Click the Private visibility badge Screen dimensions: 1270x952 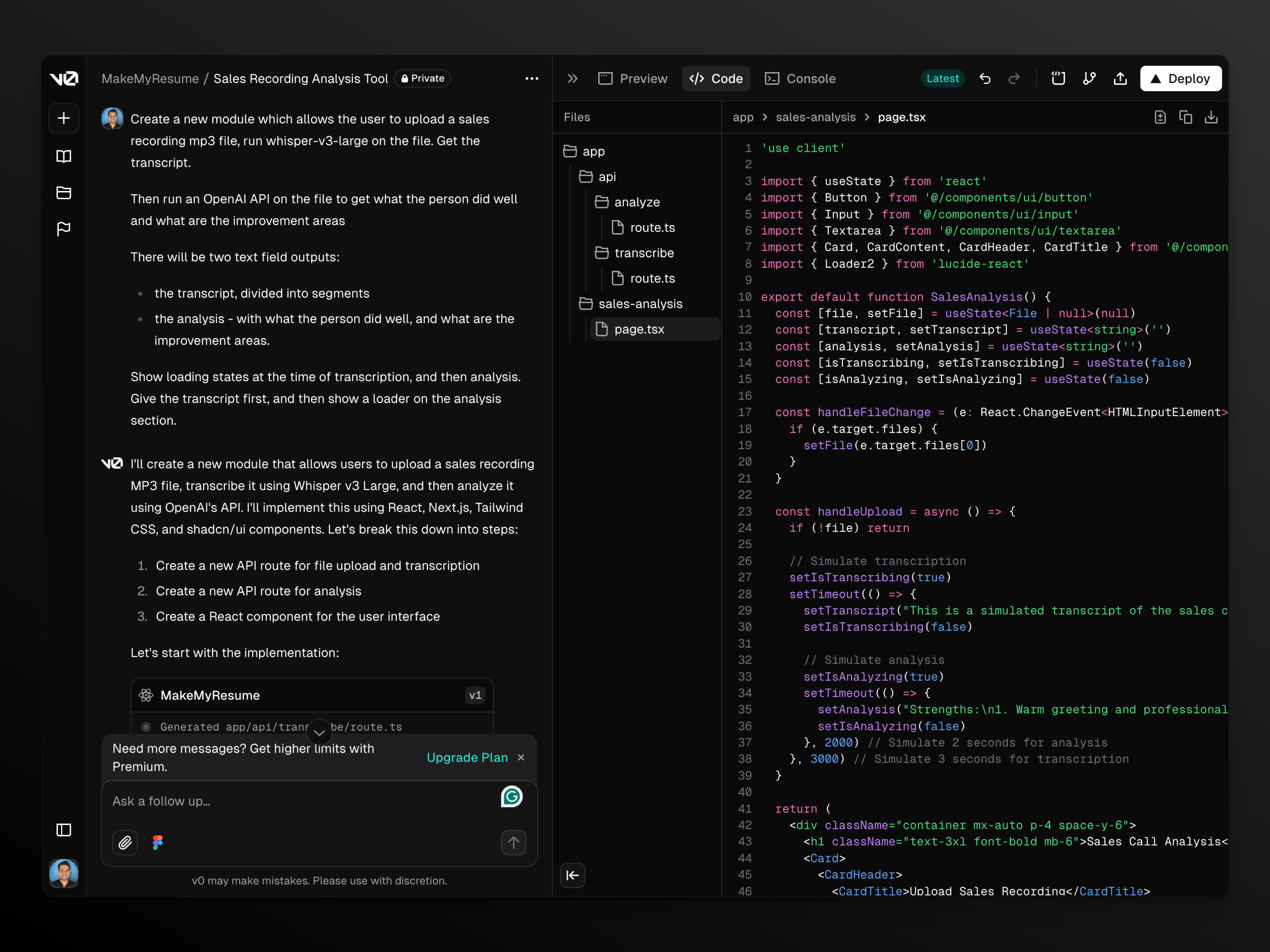pyautogui.click(x=423, y=78)
